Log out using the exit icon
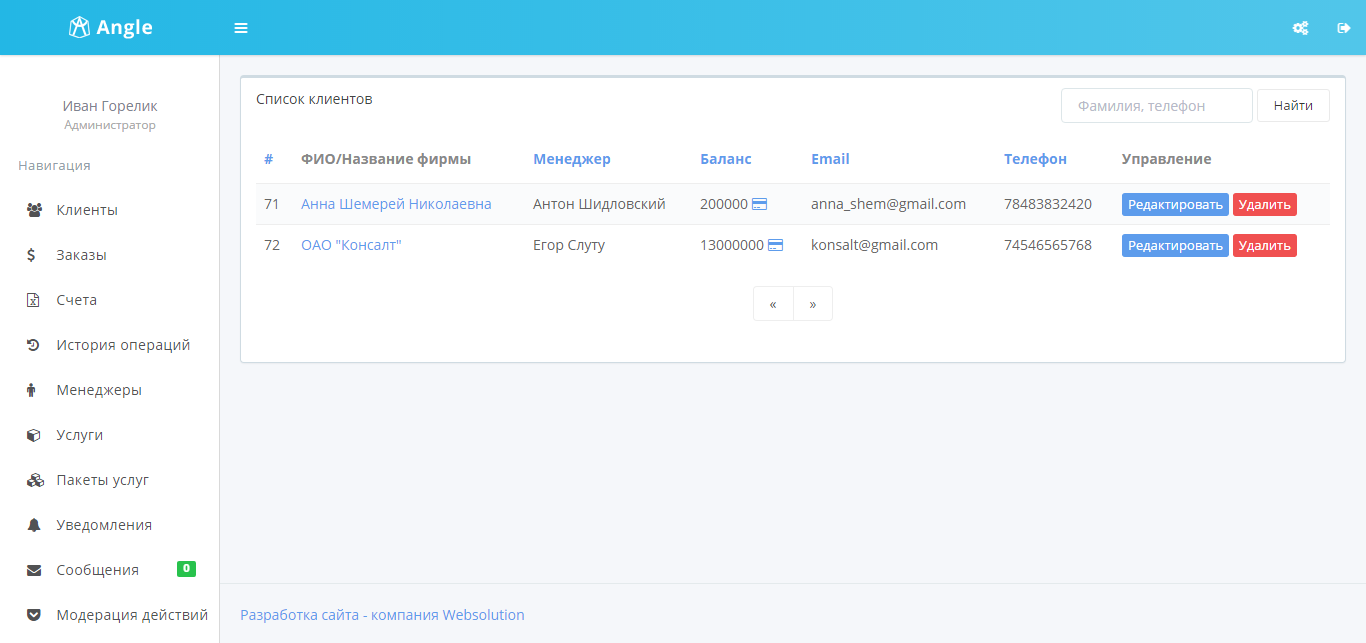 coord(1343,27)
